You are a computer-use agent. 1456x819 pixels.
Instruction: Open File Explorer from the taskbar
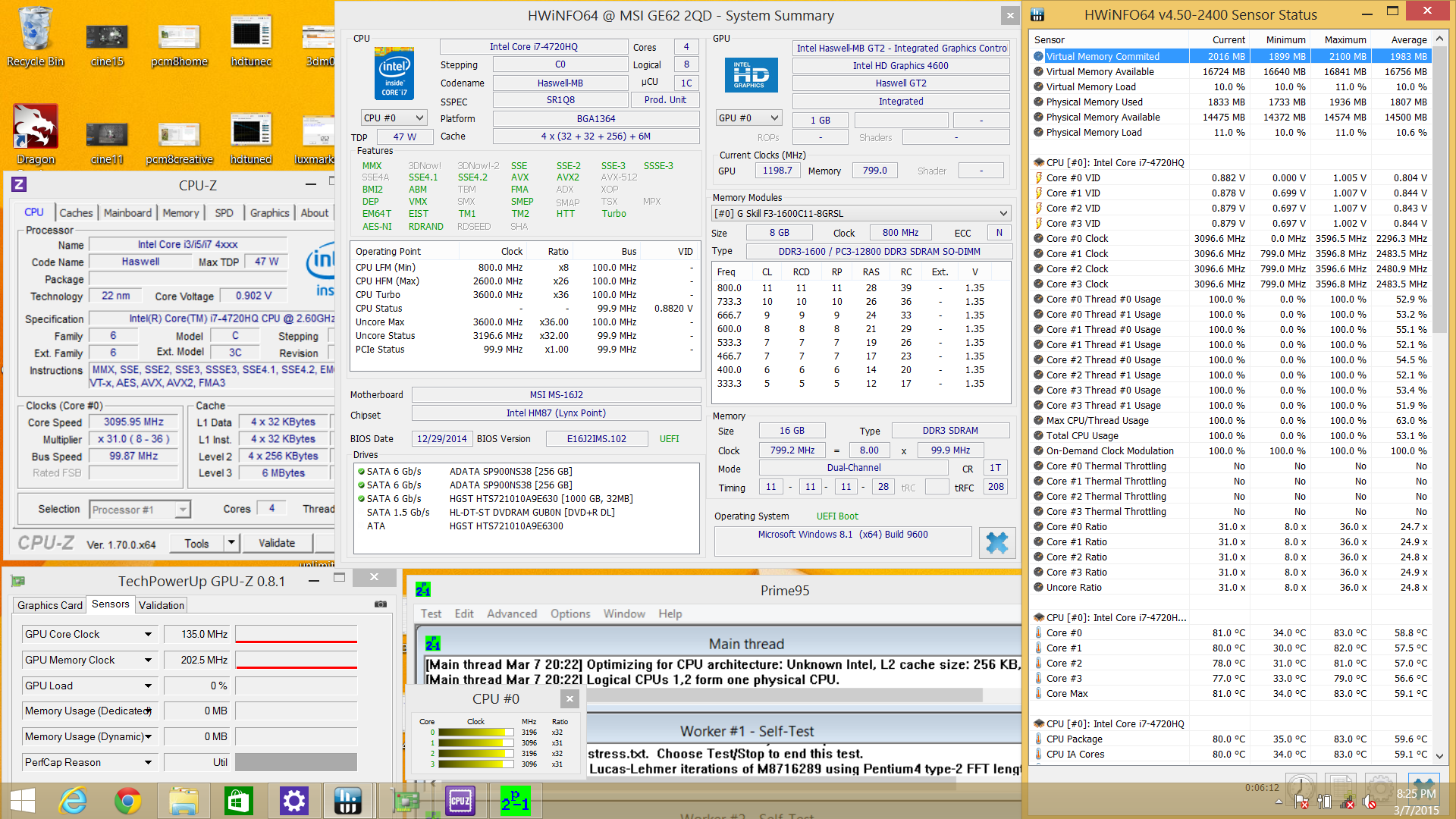coord(184,801)
